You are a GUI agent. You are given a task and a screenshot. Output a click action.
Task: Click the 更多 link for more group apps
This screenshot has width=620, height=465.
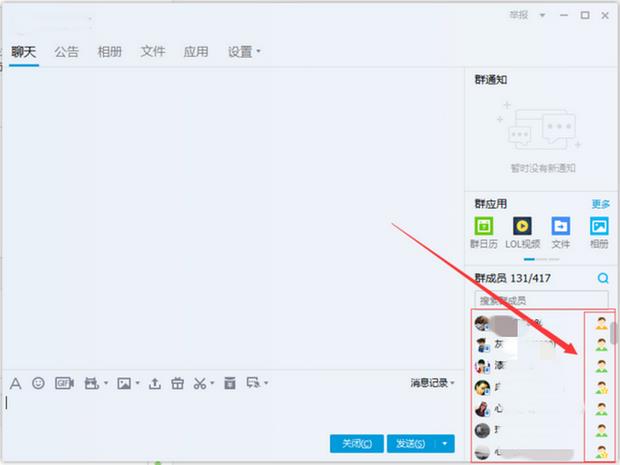pos(600,203)
